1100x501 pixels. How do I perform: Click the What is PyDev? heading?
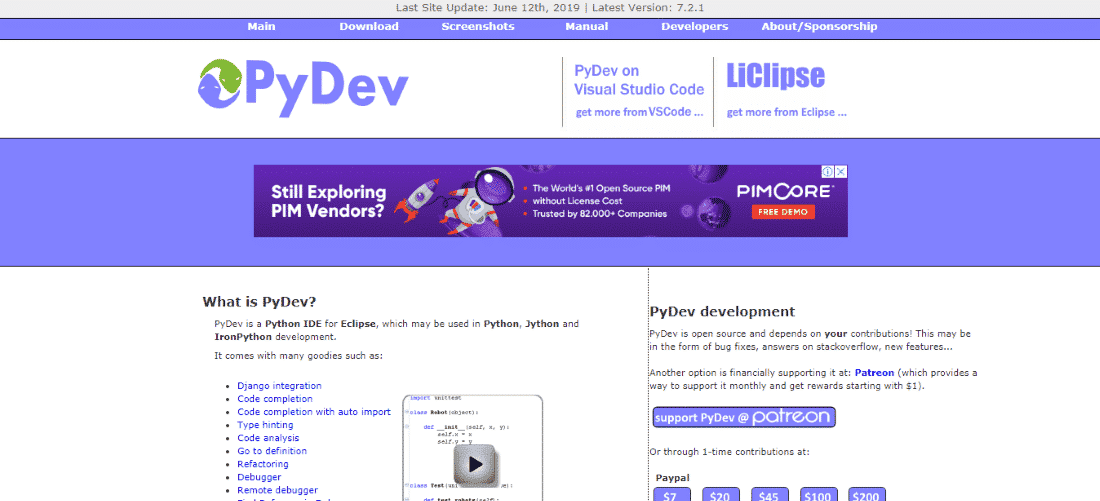[x=260, y=302]
